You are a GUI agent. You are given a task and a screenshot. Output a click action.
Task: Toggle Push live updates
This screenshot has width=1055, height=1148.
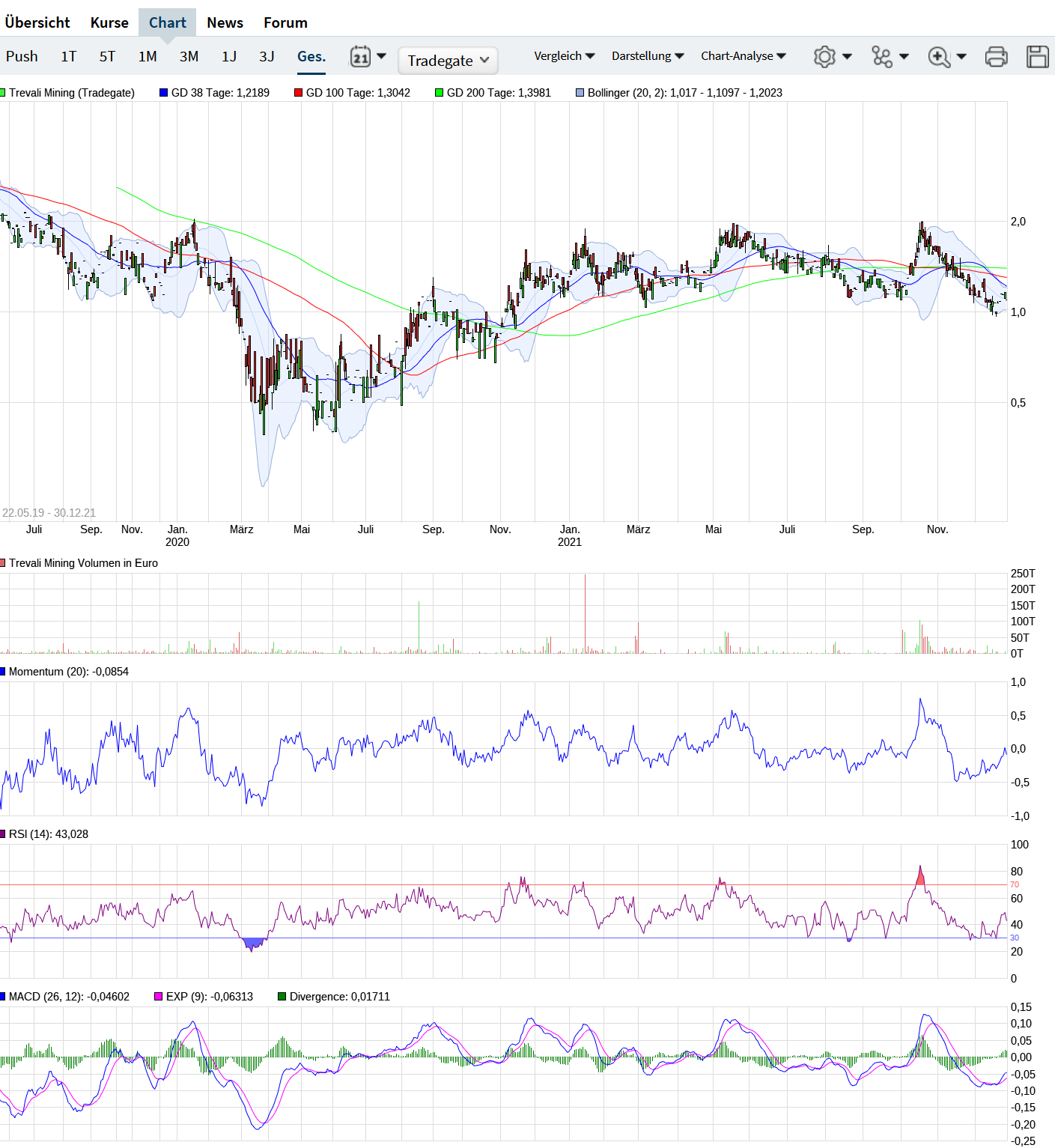pos(22,56)
